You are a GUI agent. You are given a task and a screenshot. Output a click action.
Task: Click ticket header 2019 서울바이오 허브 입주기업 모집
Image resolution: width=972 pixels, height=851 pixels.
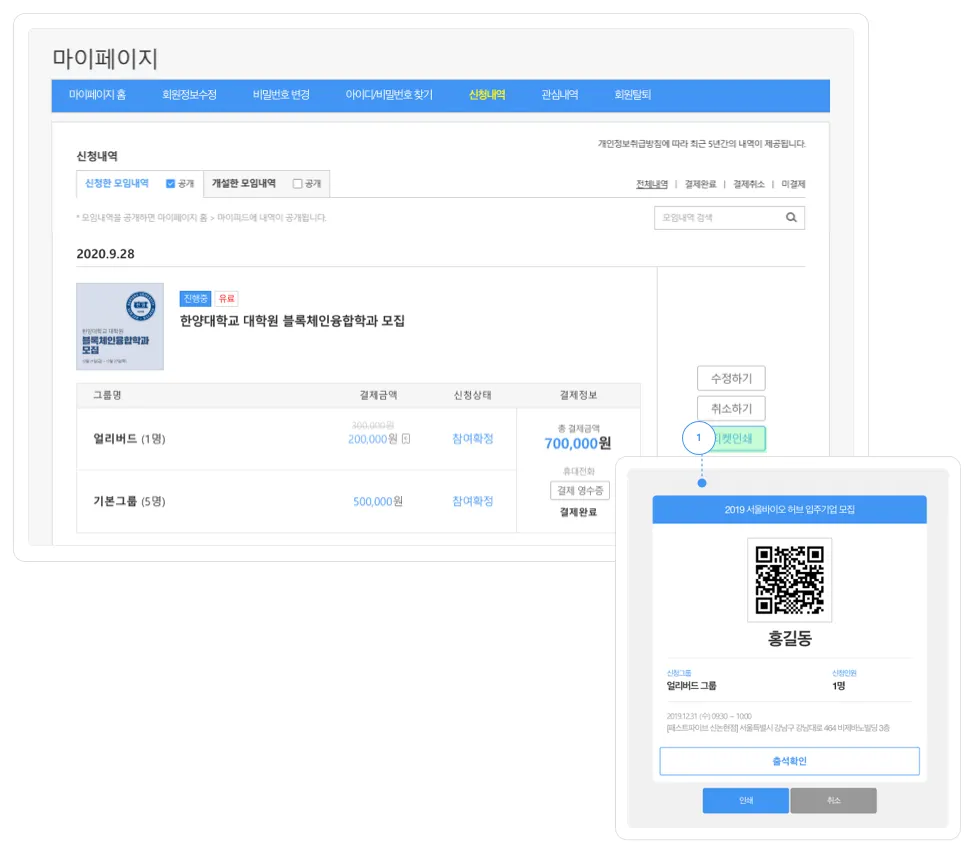789,509
